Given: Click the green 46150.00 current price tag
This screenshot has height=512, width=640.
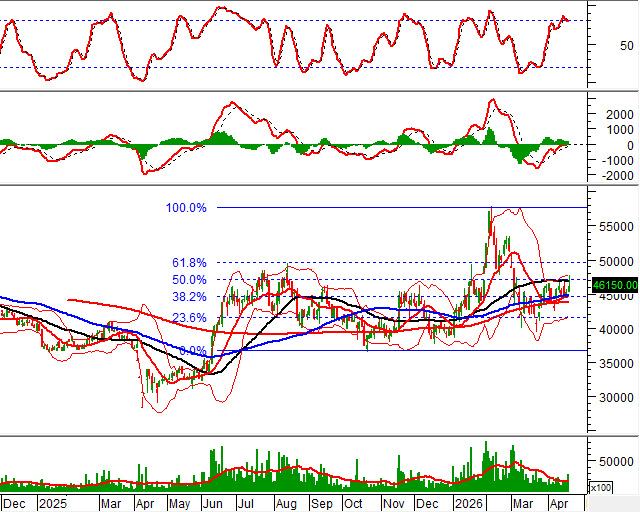Looking at the screenshot, I should [615, 285].
